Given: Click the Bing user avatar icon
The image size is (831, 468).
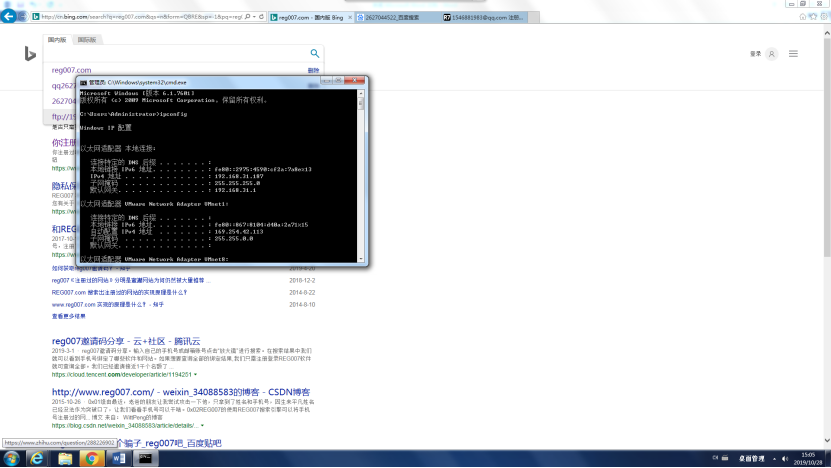Looking at the screenshot, I should [x=772, y=54].
